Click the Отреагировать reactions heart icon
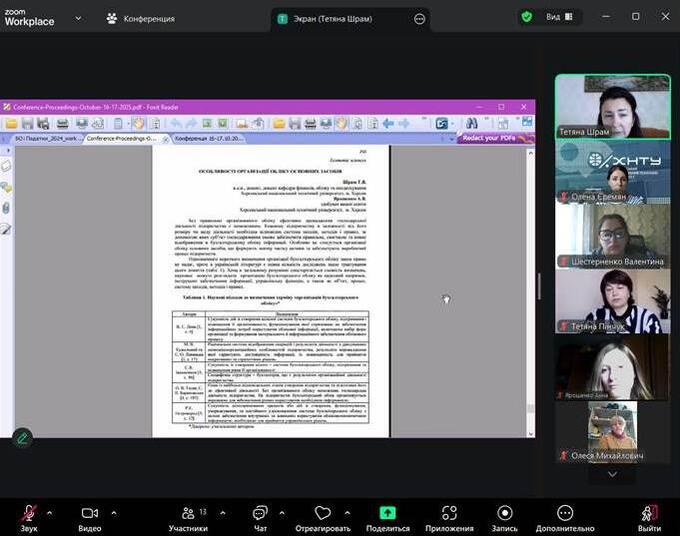The image size is (680, 536). [x=322, y=513]
